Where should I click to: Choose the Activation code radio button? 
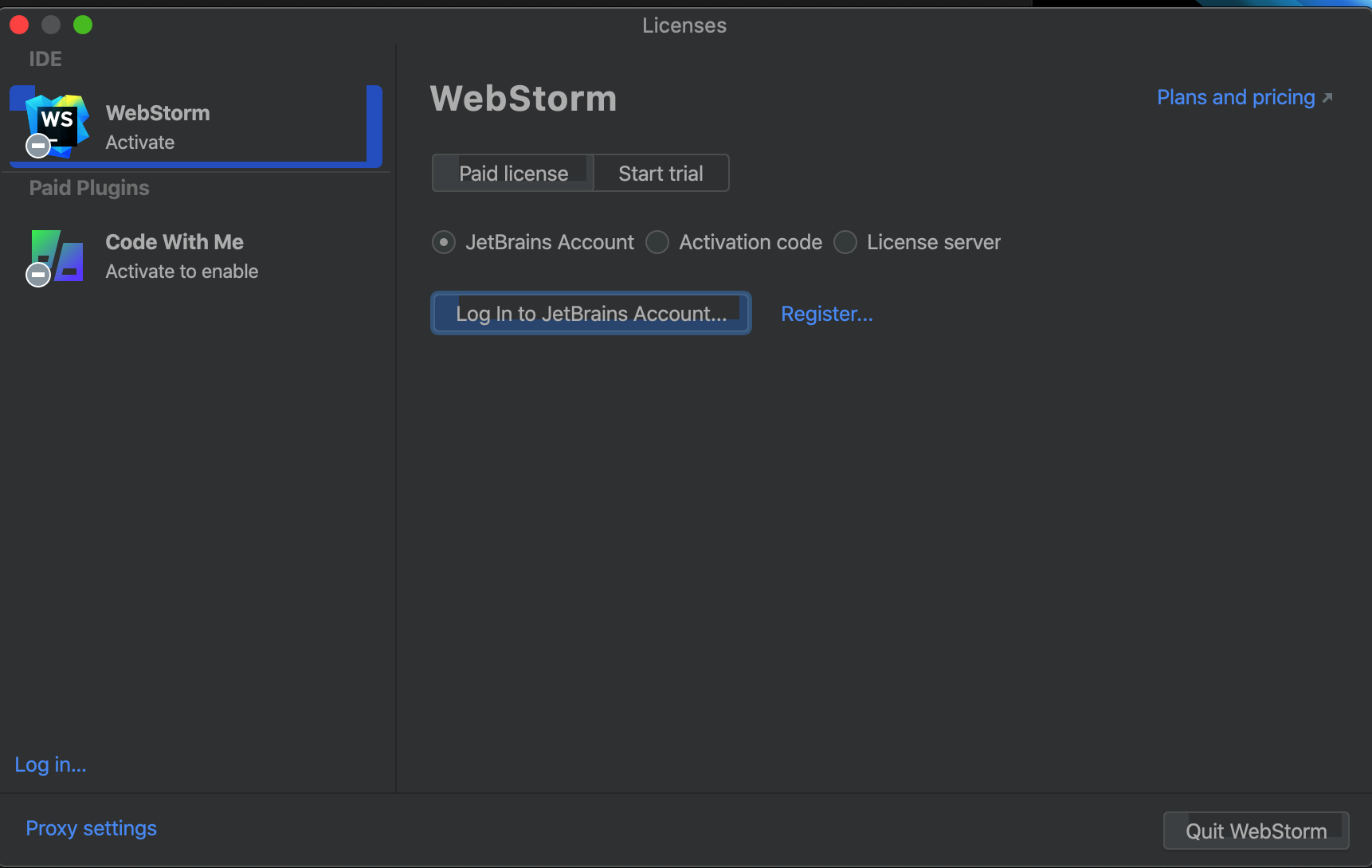657,242
